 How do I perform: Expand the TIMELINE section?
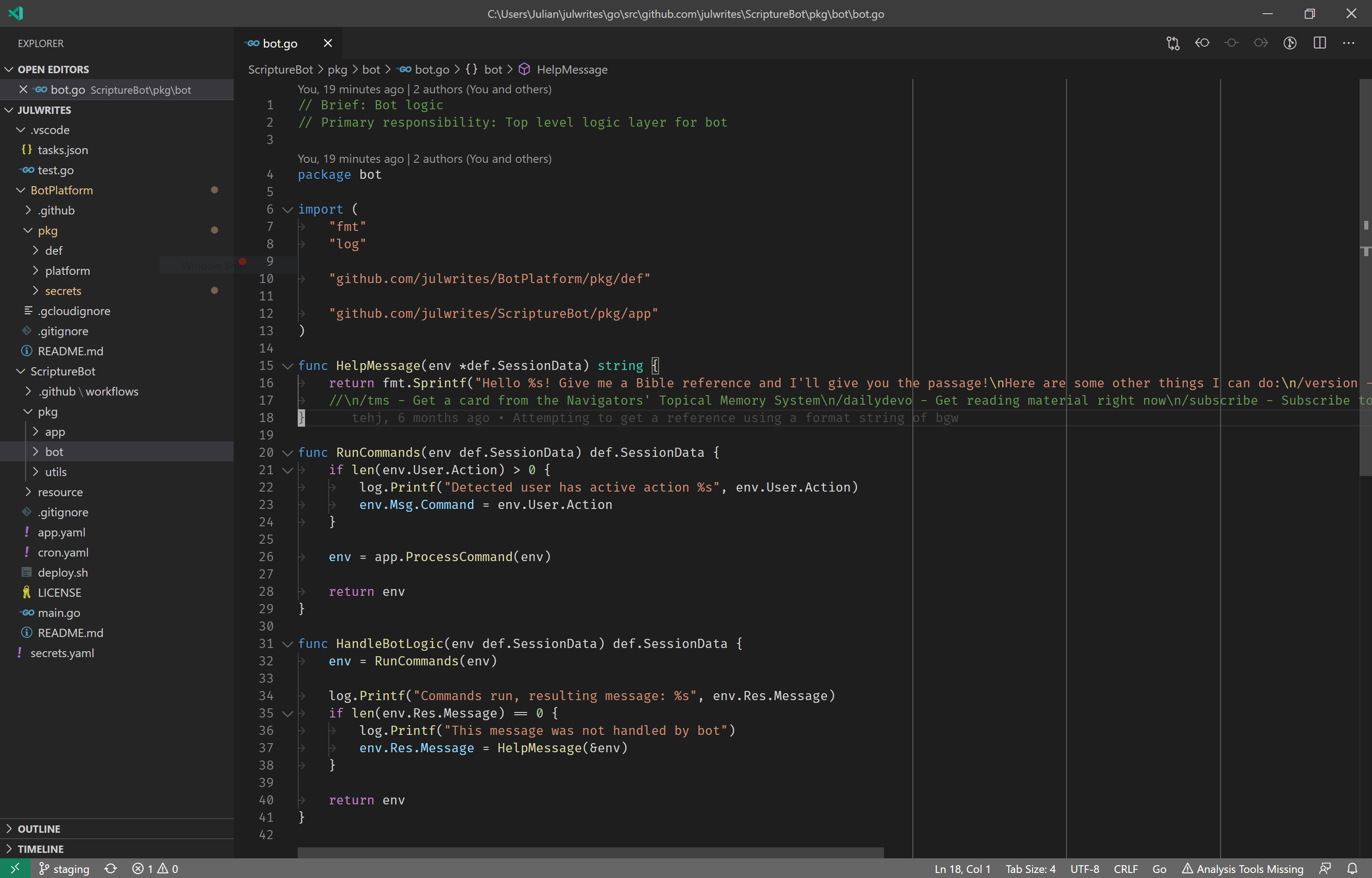40,849
